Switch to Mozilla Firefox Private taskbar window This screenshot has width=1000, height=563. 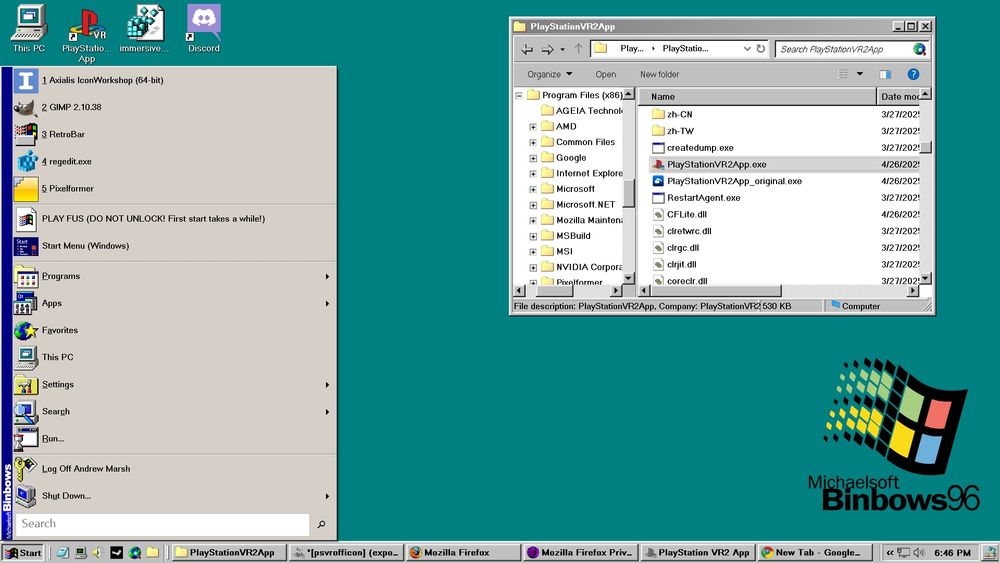tap(580, 553)
